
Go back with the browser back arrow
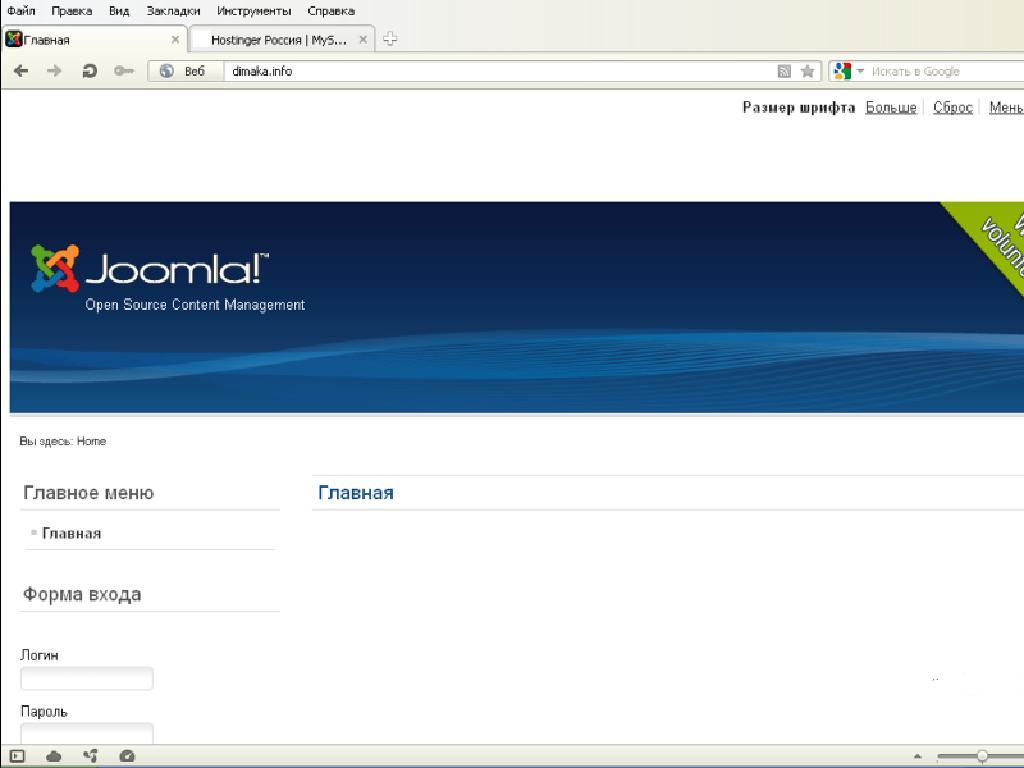coord(21,71)
